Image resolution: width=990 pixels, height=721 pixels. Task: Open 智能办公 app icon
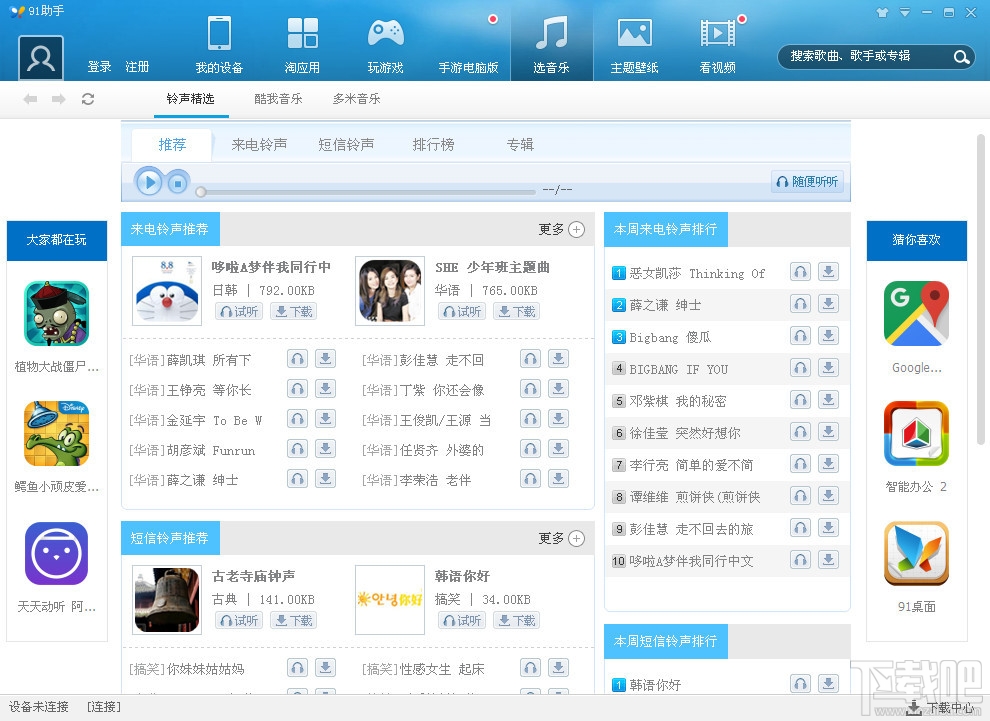click(x=916, y=434)
